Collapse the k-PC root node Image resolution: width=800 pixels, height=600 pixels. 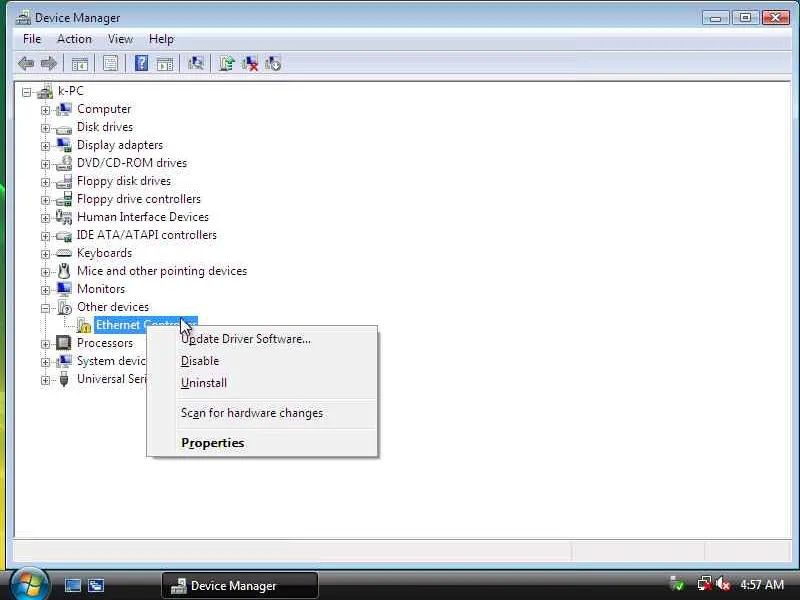[x=27, y=92]
